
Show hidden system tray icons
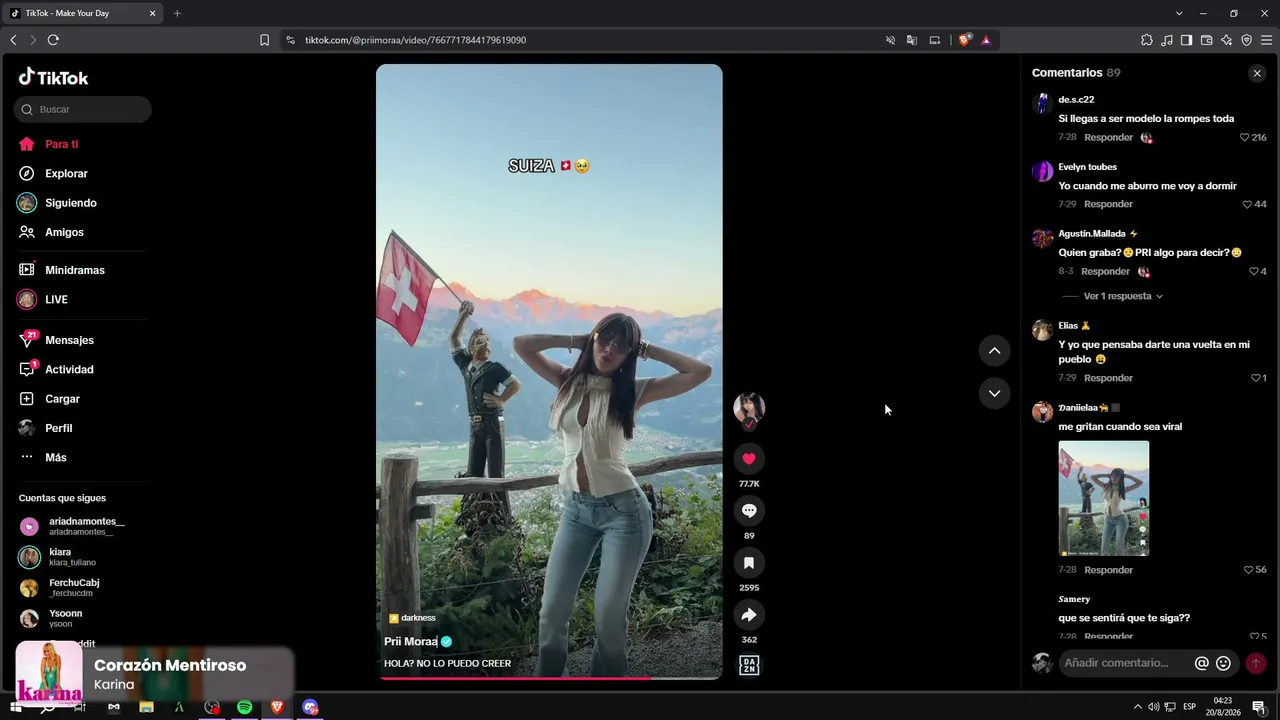pyautogui.click(x=1137, y=707)
